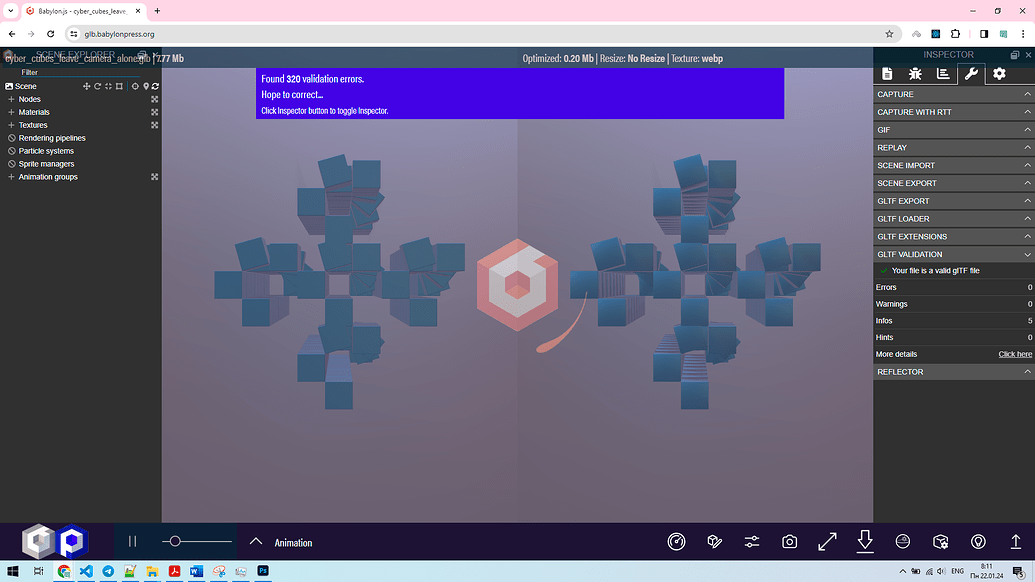Click the Filter input in Scene Explorer
The image size is (1035, 582).
[x=70, y=72]
